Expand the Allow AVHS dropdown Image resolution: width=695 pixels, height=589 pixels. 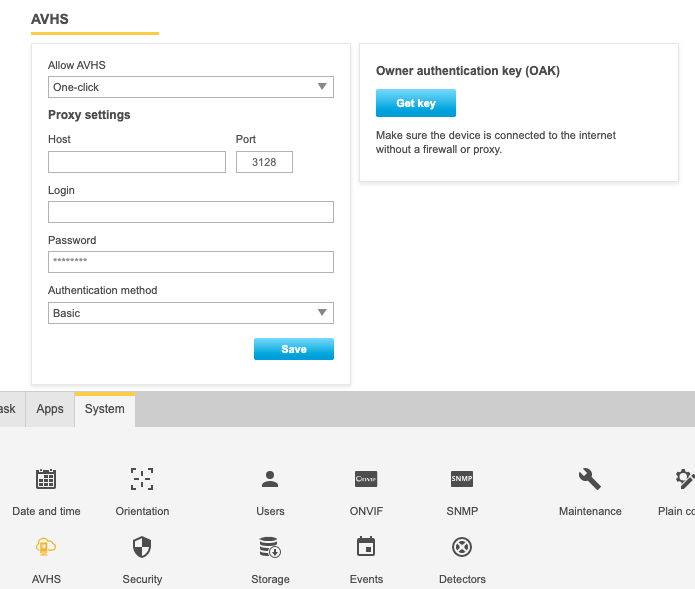(191, 87)
